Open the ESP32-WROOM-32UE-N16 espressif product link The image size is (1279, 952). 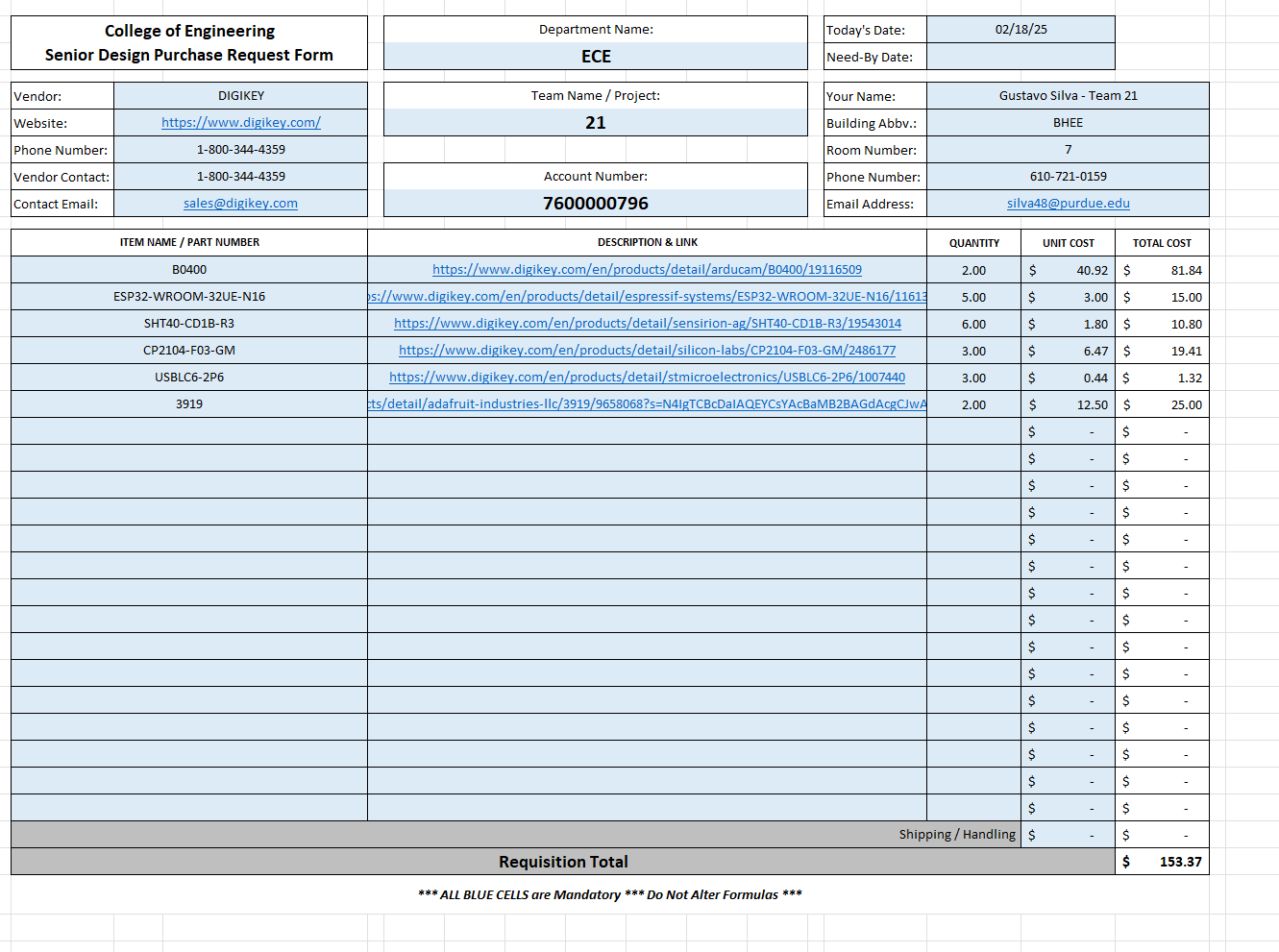[x=647, y=297]
